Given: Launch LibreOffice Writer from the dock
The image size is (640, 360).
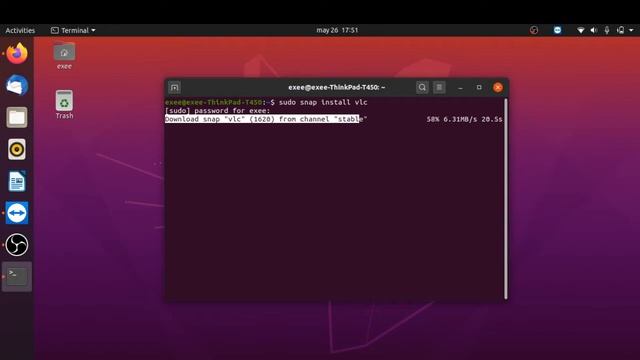Looking at the screenshot, I should click(x=17, y=181).
